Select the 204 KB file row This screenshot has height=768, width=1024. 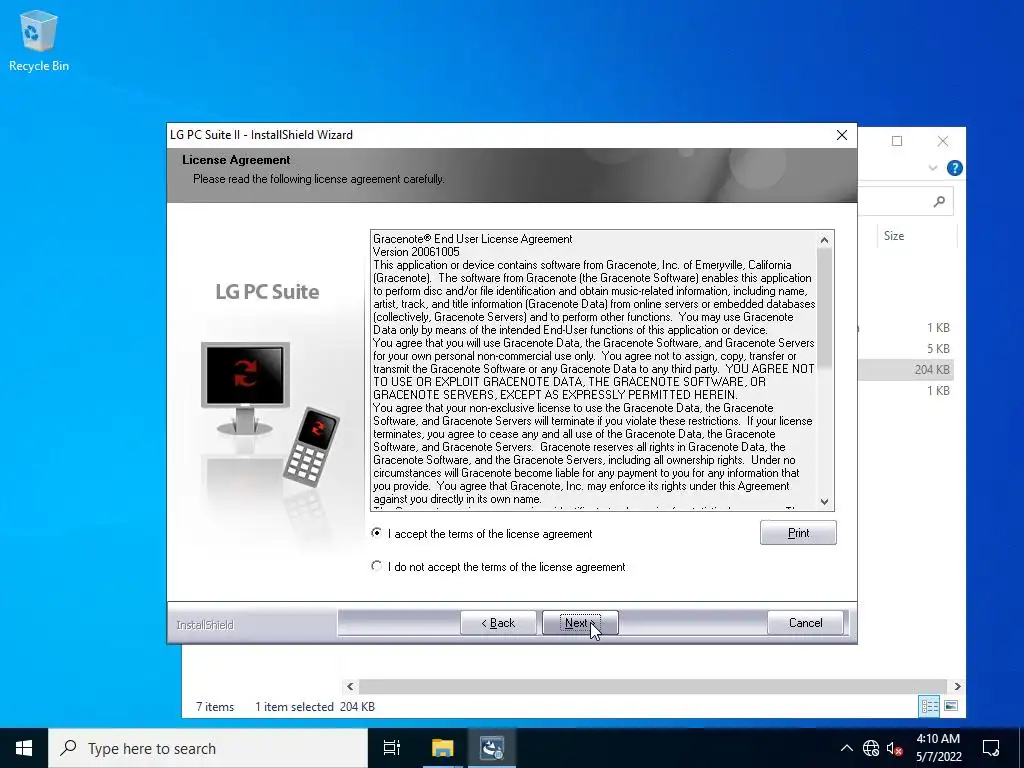tap(905, 370)
